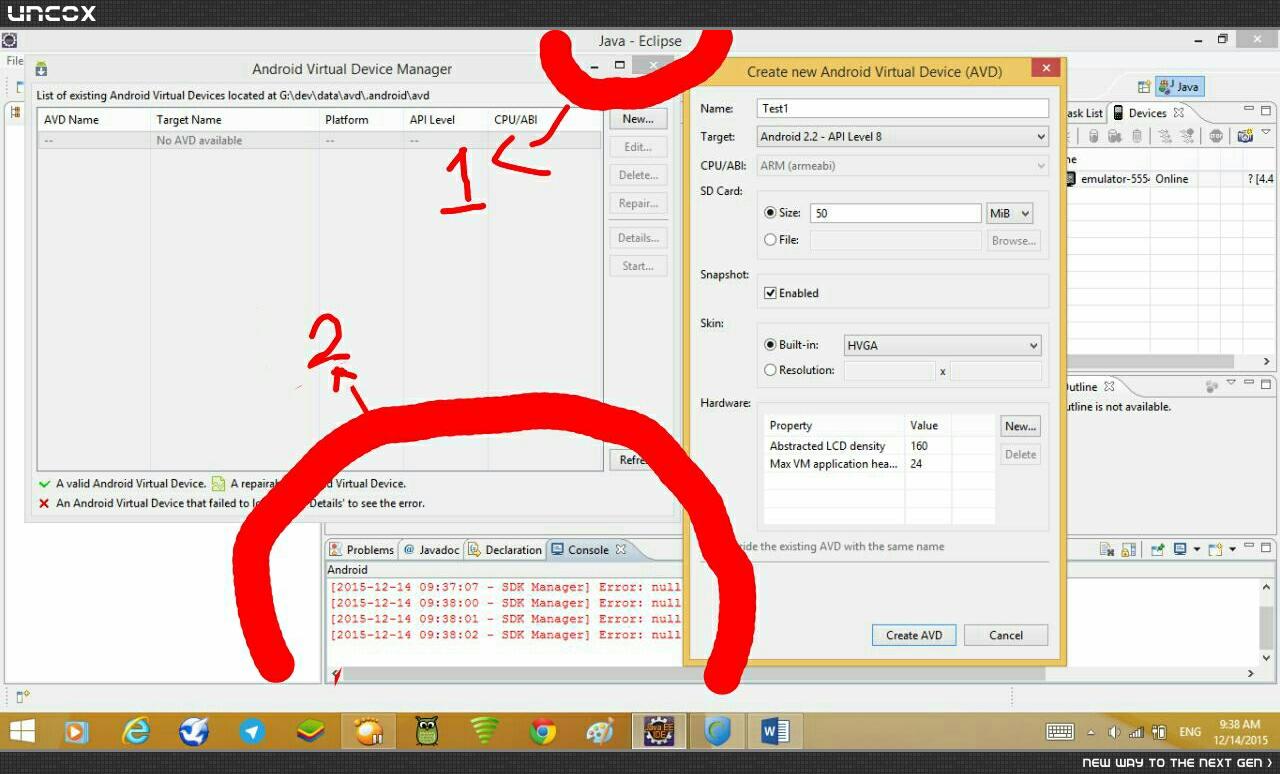Switch to the Problems tab
The image size is (1280, 774).
coord(362,550)
